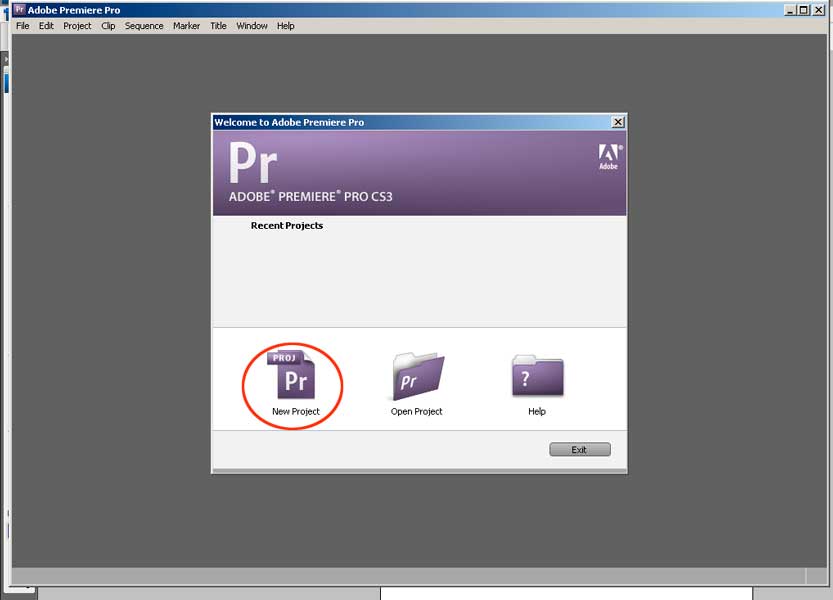Click the Premiere Pro title bar app icon
Screen dimensions: 833x600
click(20, 10)
